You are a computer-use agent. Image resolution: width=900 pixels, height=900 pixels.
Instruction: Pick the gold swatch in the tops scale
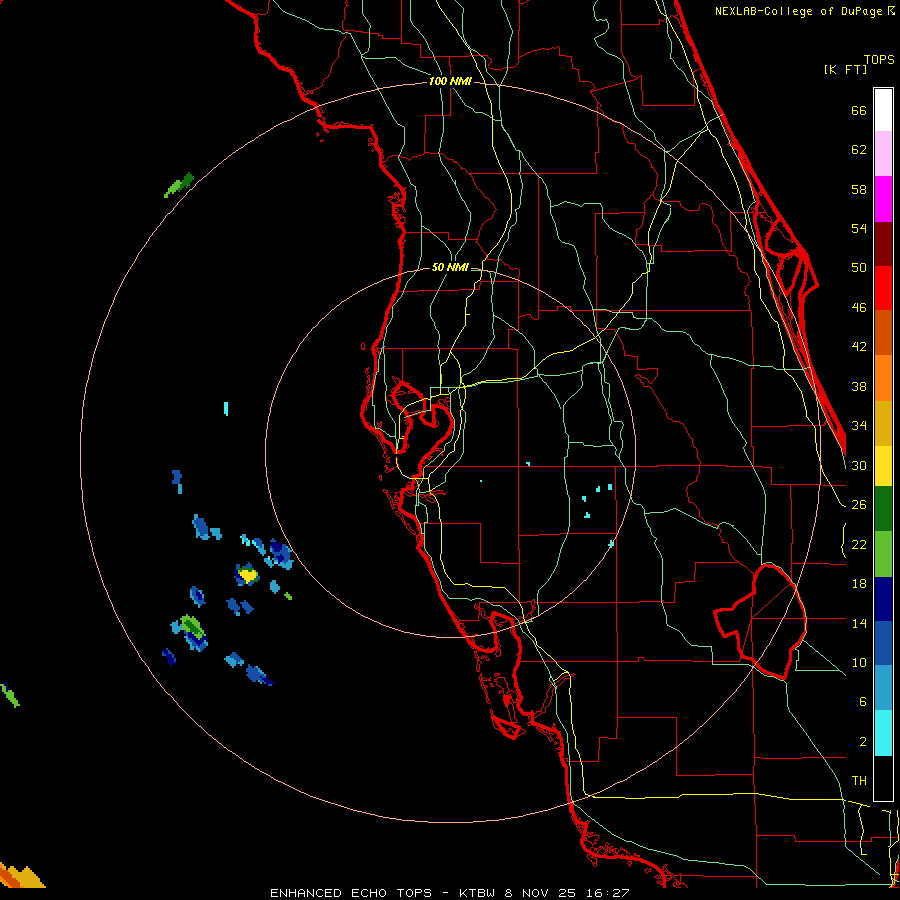(x=883, y=423)
